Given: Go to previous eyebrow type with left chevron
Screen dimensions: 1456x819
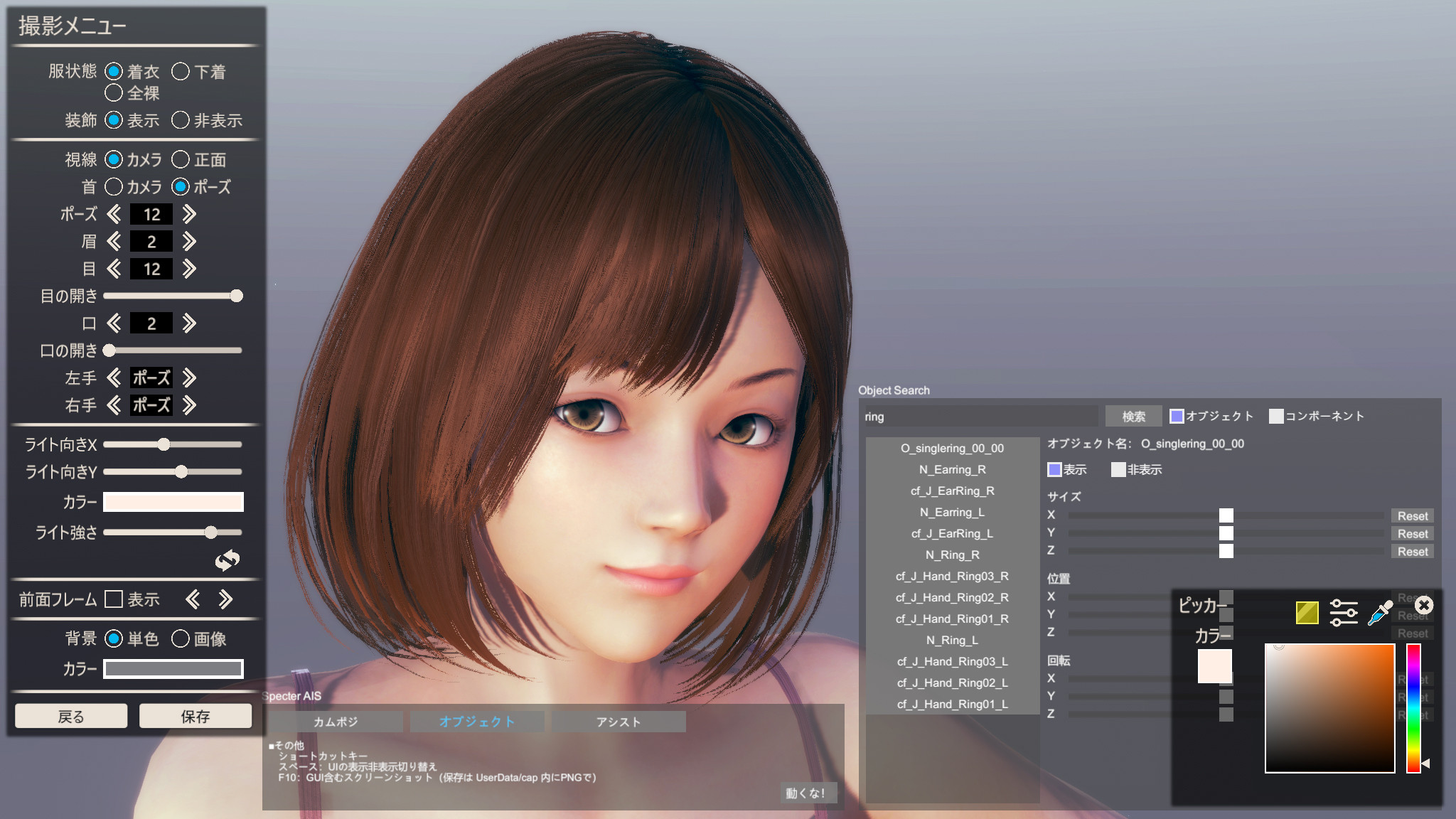Looking at the screenshot, I should [114, 242].
